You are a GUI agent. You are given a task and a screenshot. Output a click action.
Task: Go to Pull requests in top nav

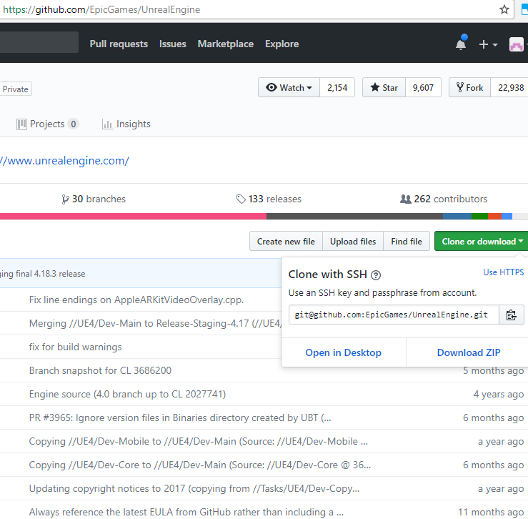pos(119,44)
